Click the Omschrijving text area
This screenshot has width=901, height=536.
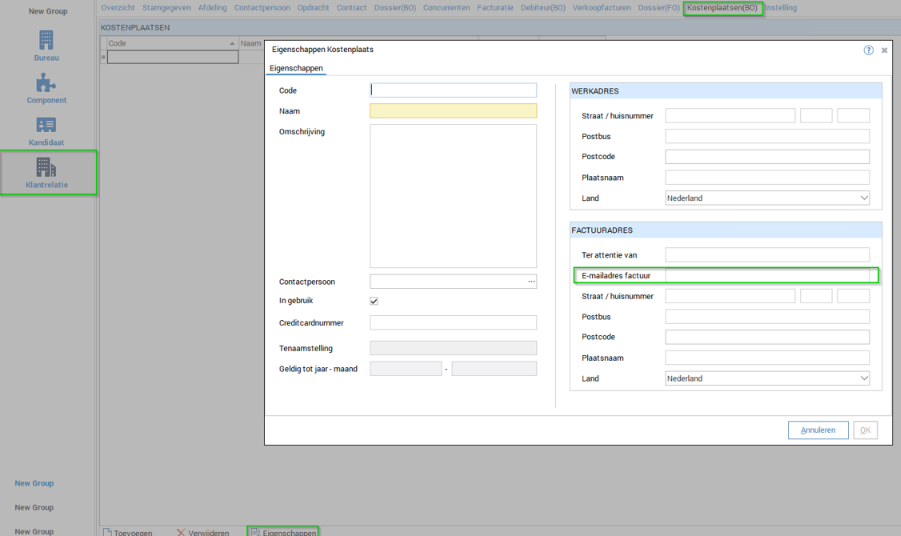point(453,195)
